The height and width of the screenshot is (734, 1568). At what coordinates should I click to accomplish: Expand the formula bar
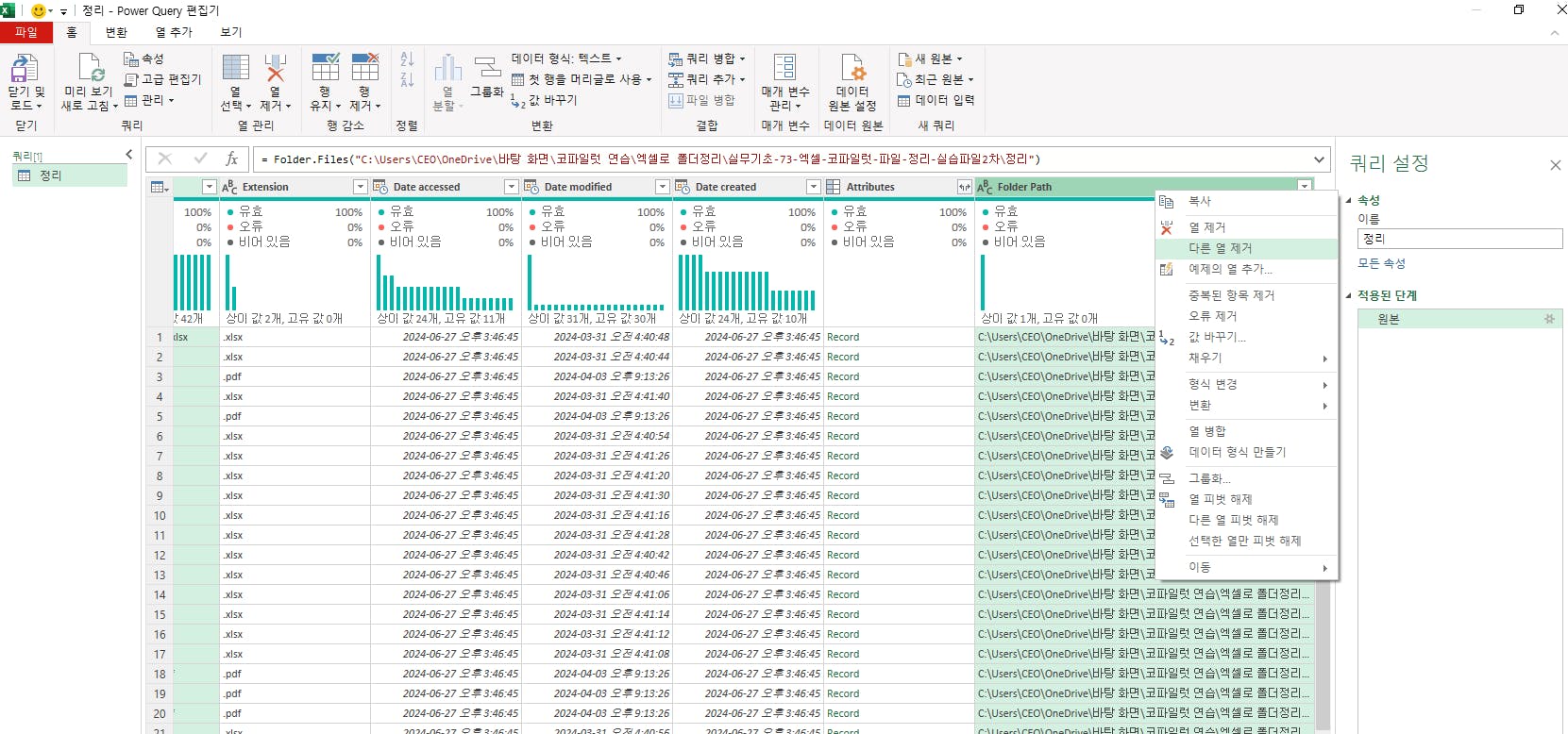1319,159
